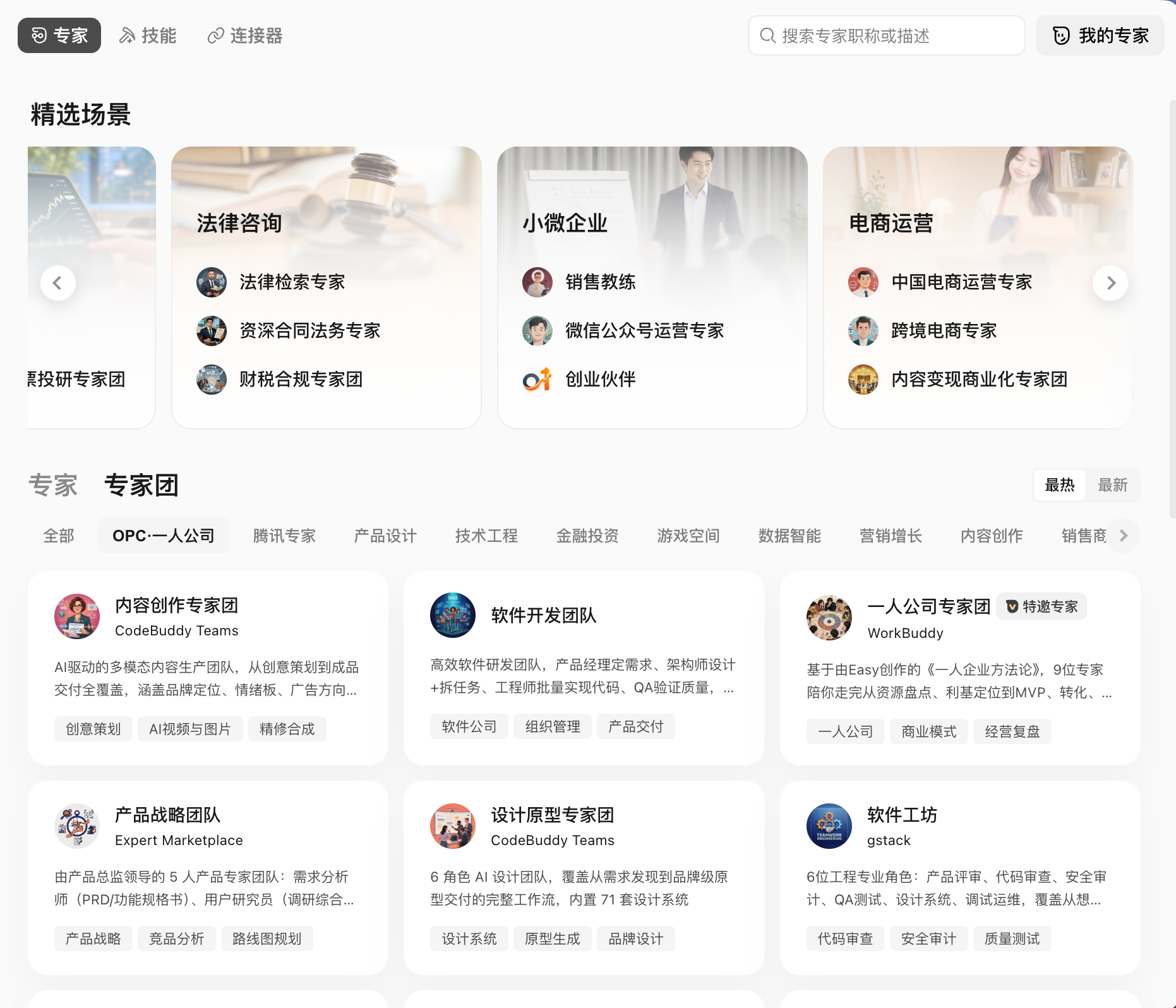Select 法律咨询 scene card title
The height and width of the screenshot is (1008, 1176).
(x=239, y=223)
